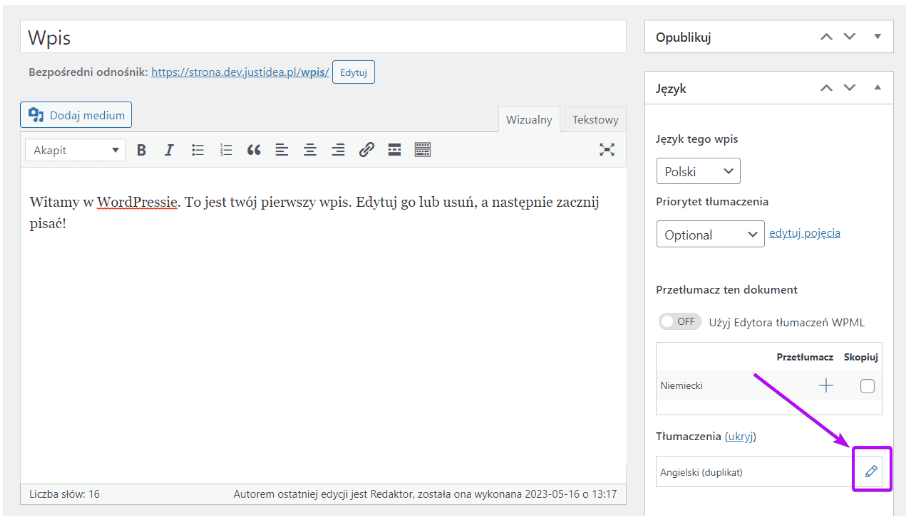Image resolution: width=912 pixels, height=521 pixels.
Task: Click the Dodaj medium button
Action: [x=76, y=115]
